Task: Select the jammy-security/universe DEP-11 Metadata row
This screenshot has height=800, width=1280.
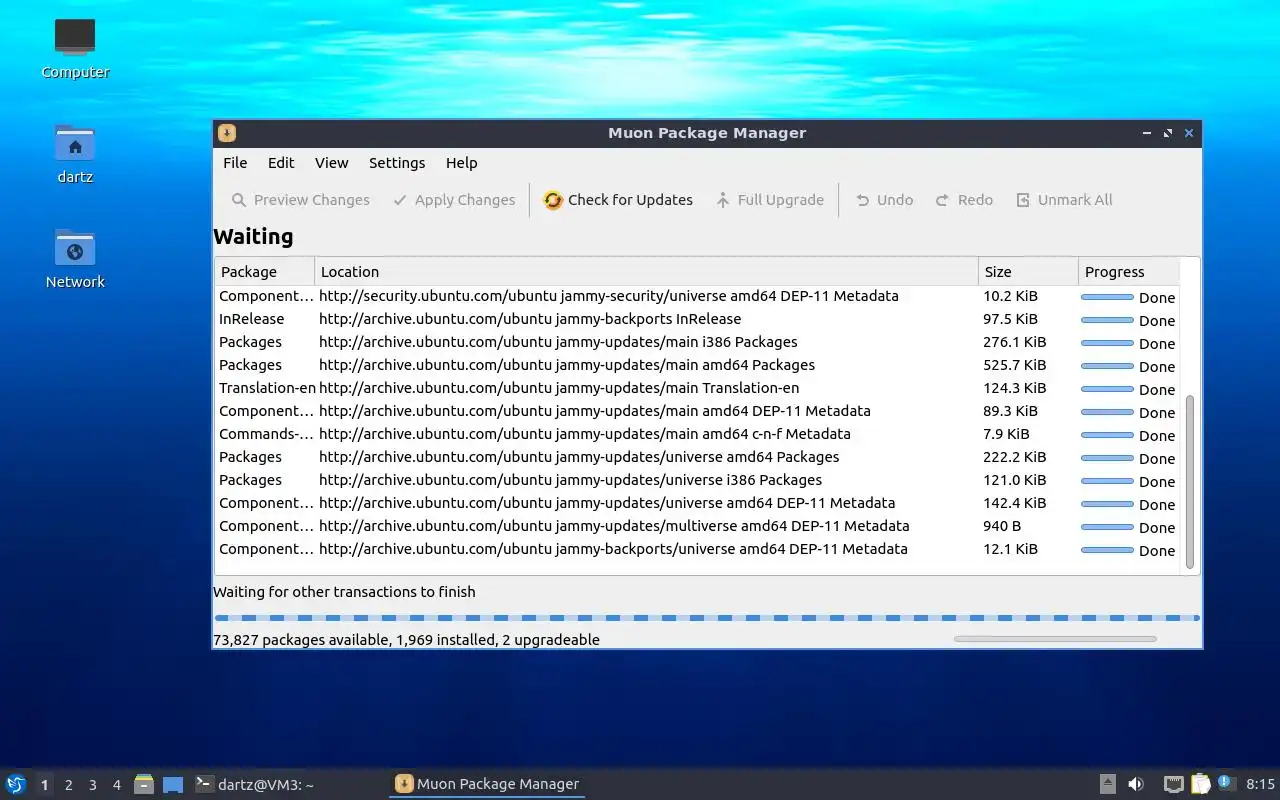Action: coord(697,296)
